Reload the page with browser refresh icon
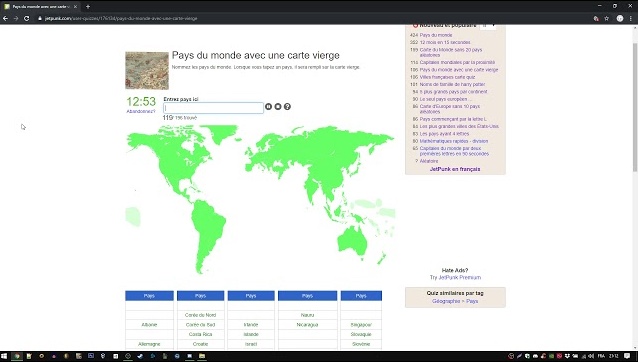638x362 pixels. (x=26, y=18)
